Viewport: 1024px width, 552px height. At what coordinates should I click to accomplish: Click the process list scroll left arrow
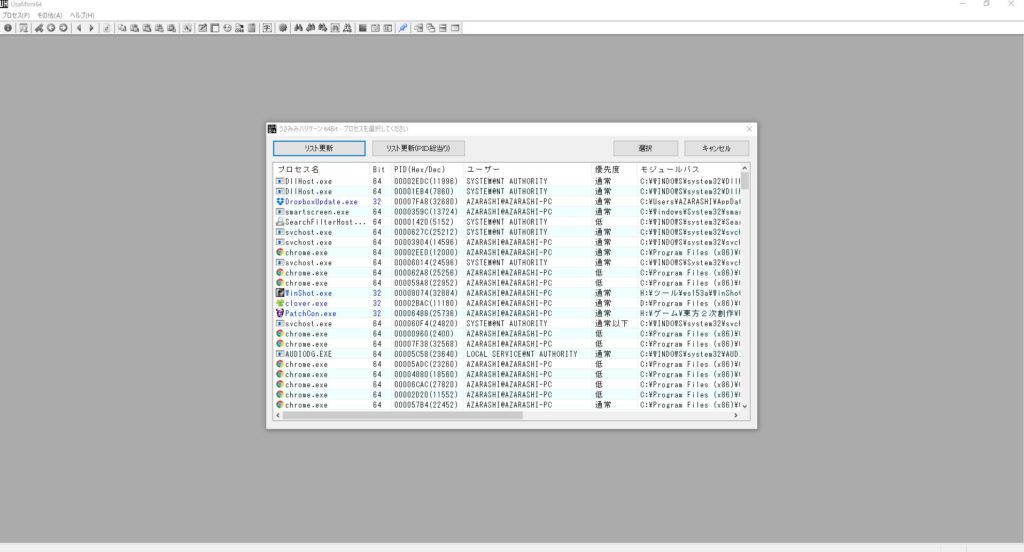pos(278,415)
